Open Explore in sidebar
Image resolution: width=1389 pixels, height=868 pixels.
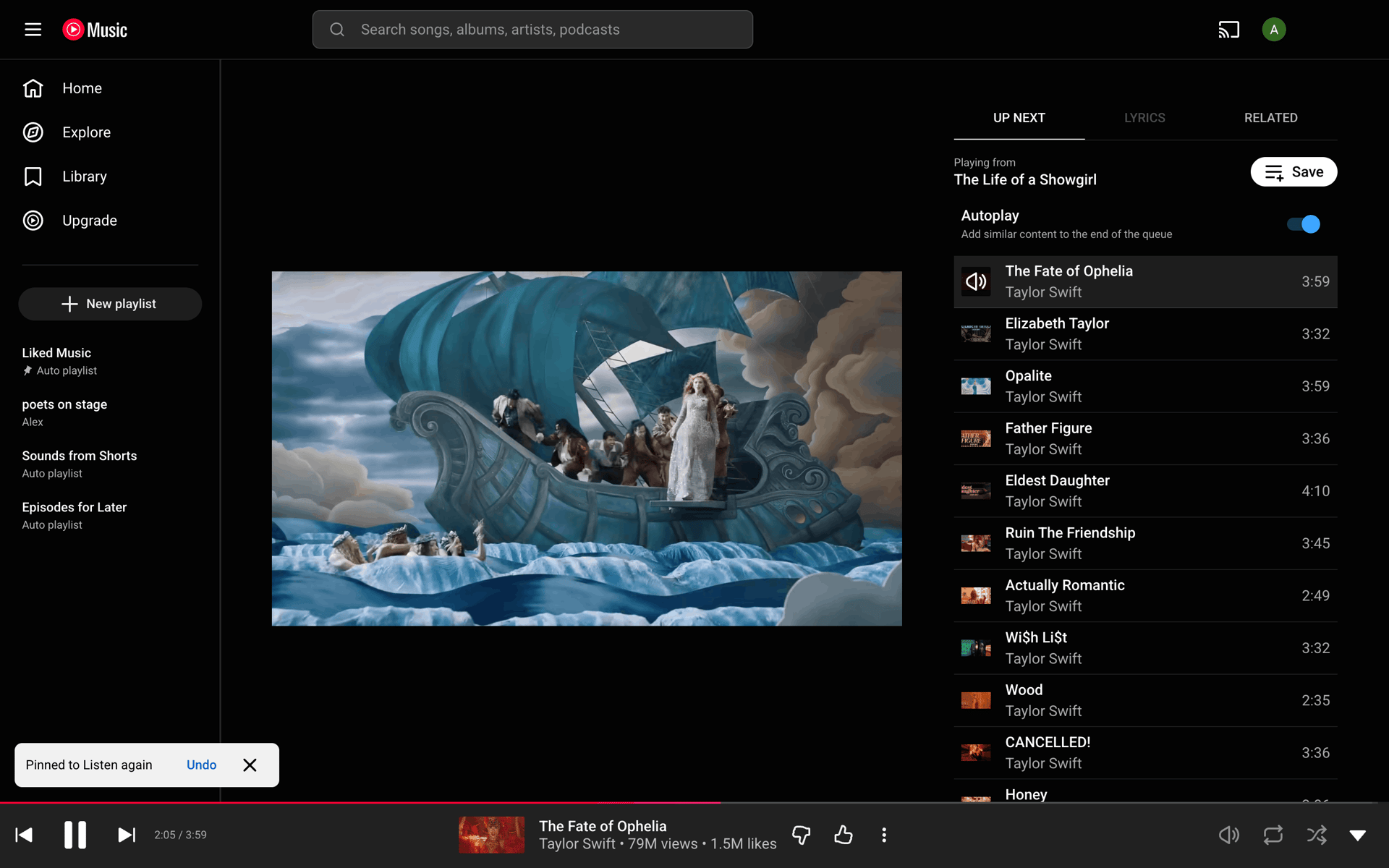point(110,132)
